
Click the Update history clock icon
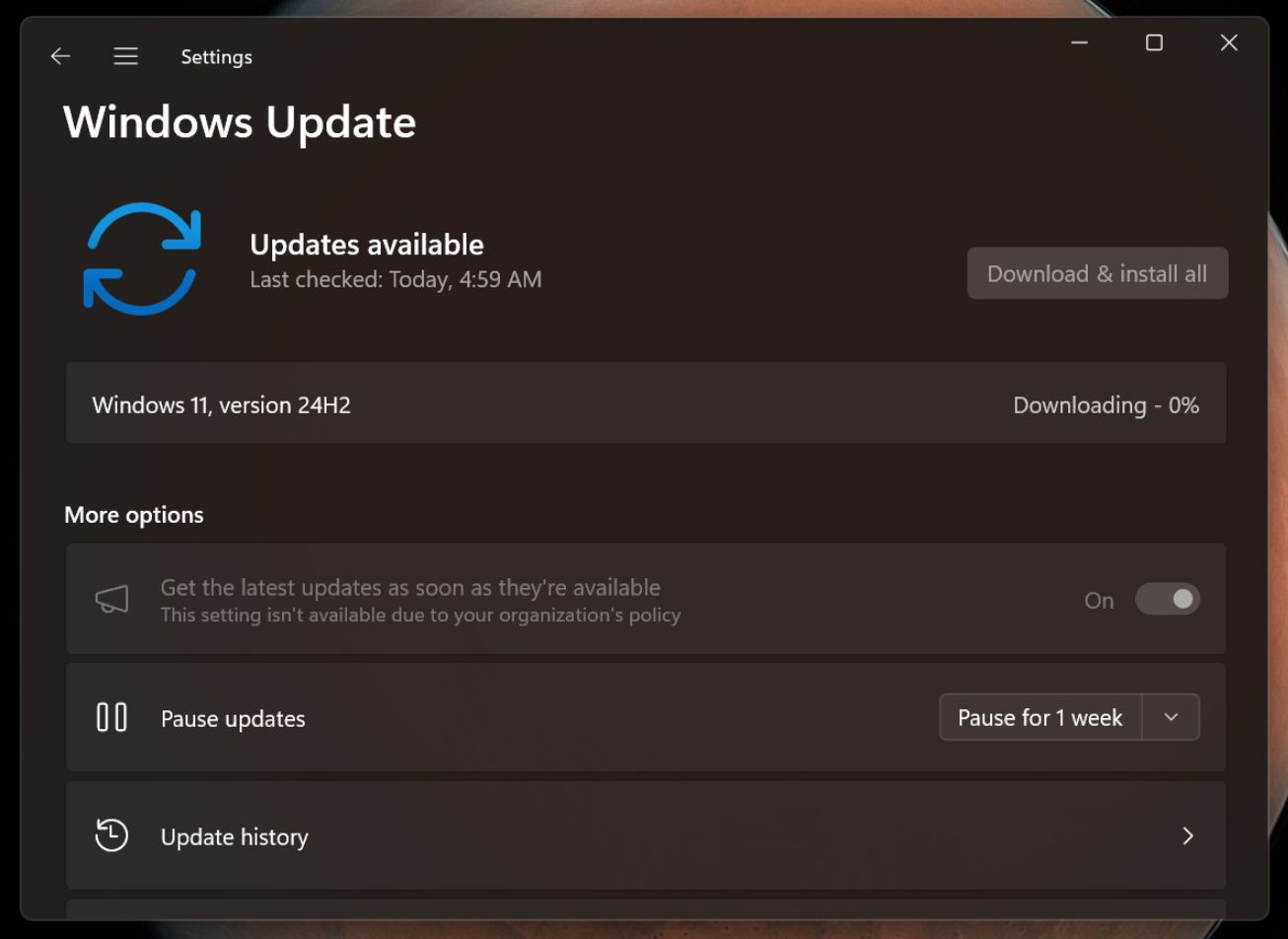click(111, 835)
